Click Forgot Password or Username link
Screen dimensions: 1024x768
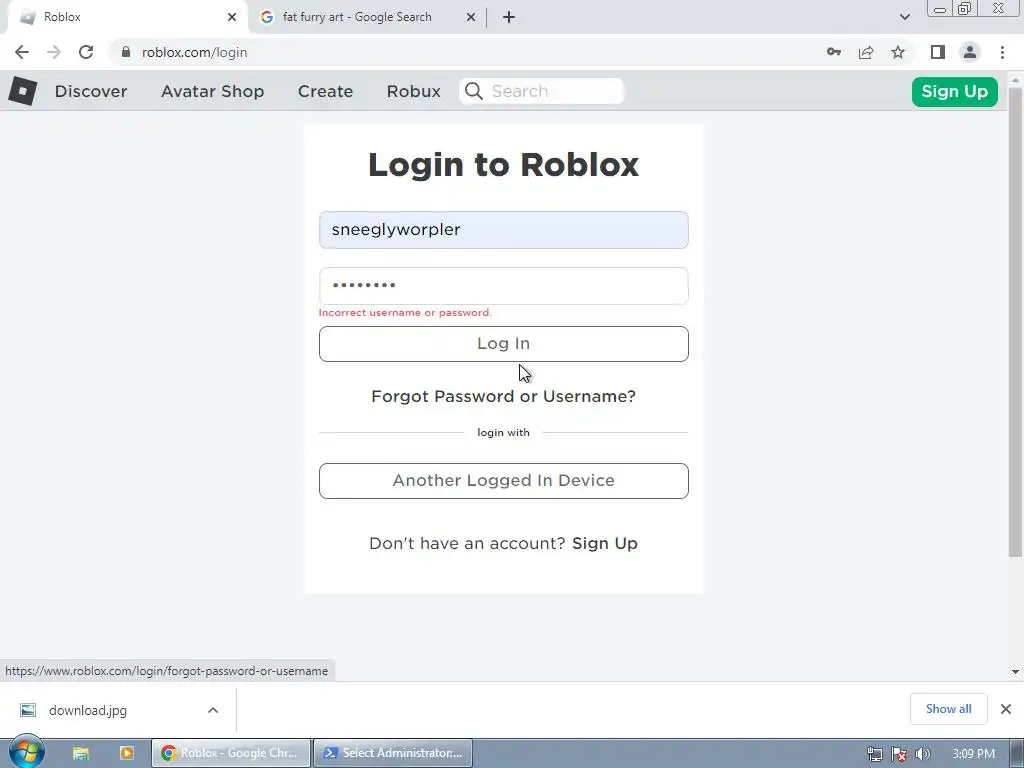(x=504, y=396)
